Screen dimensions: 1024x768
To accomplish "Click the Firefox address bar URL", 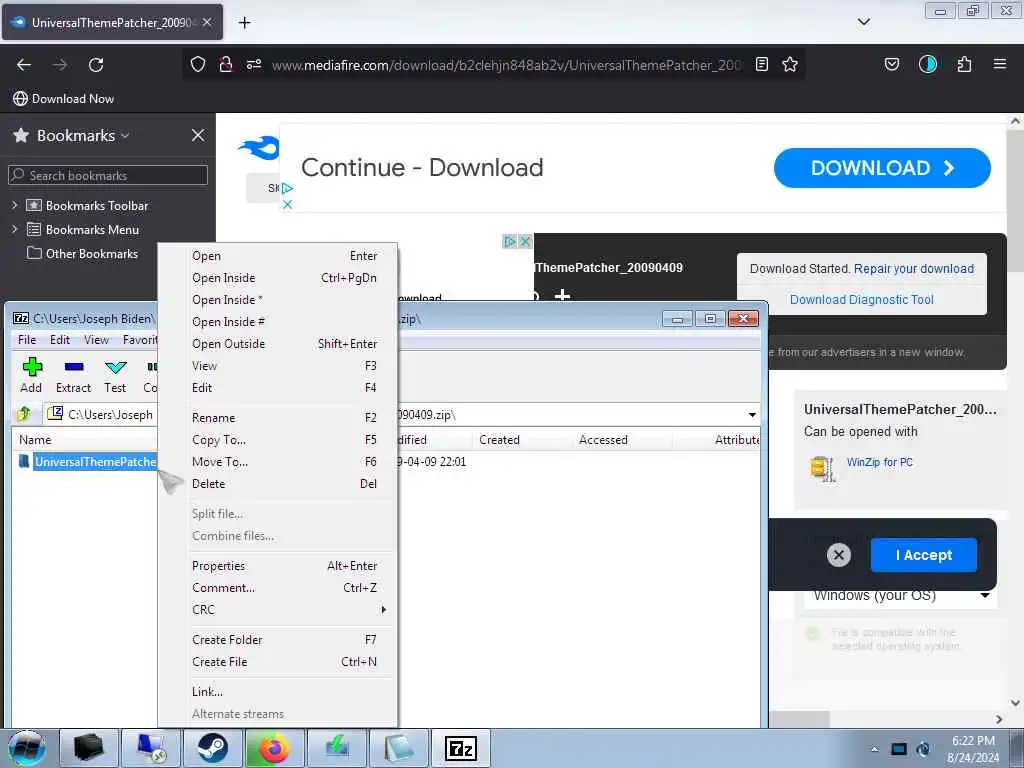I will (x=506, y=65).
